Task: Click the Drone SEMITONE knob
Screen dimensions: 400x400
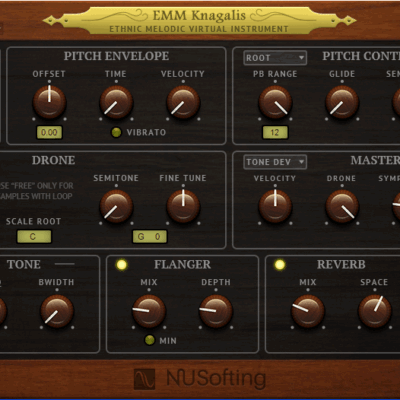Action: pyautogui.click(x=116, y=206)
